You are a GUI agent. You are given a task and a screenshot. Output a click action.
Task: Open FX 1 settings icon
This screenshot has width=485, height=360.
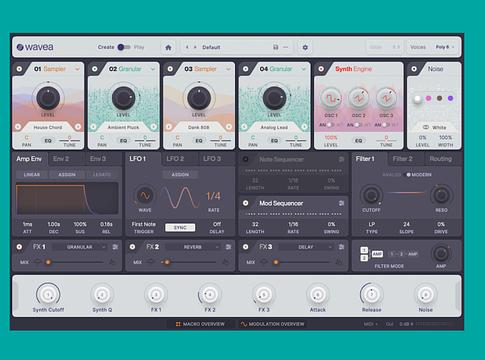[x=115, y=247]
